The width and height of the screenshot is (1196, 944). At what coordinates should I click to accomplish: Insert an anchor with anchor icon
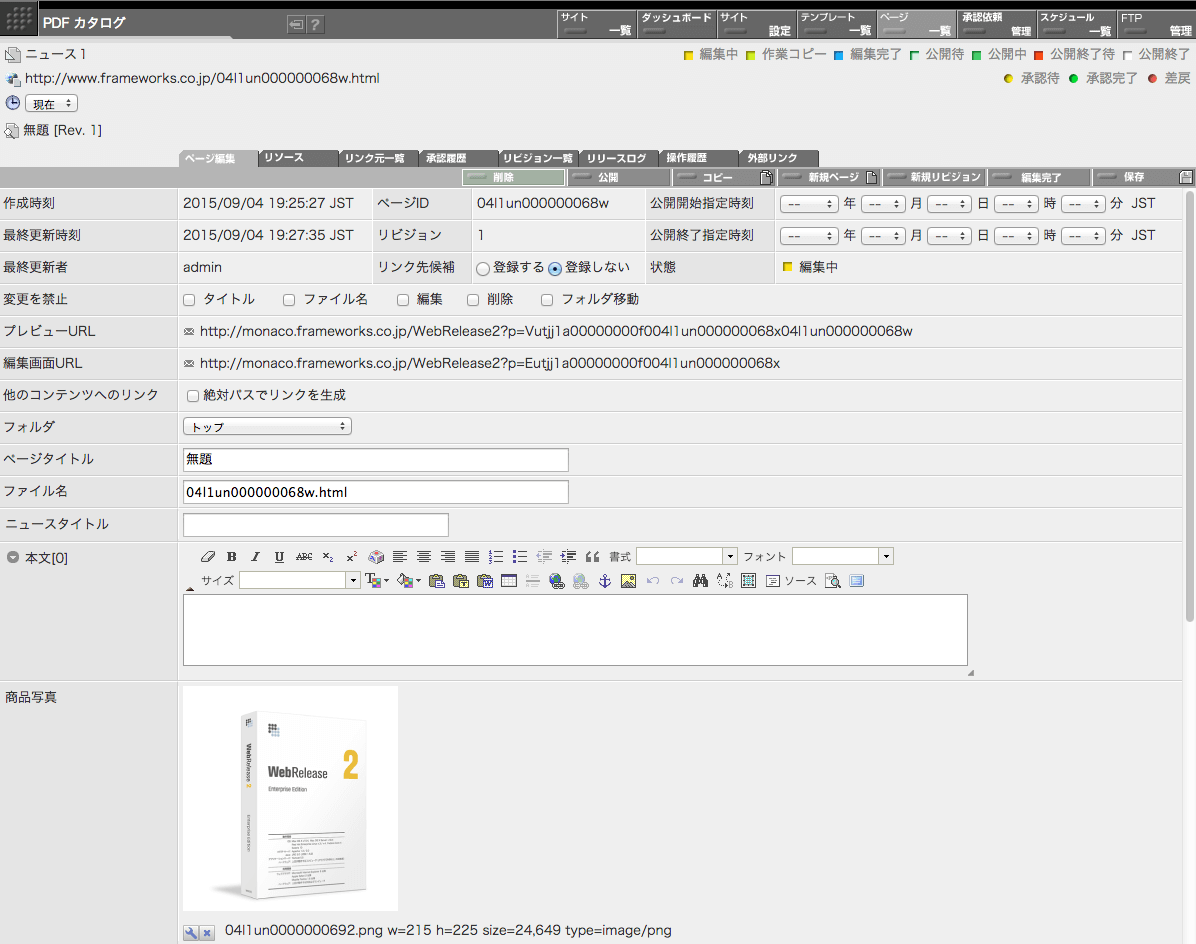[604, 581]
